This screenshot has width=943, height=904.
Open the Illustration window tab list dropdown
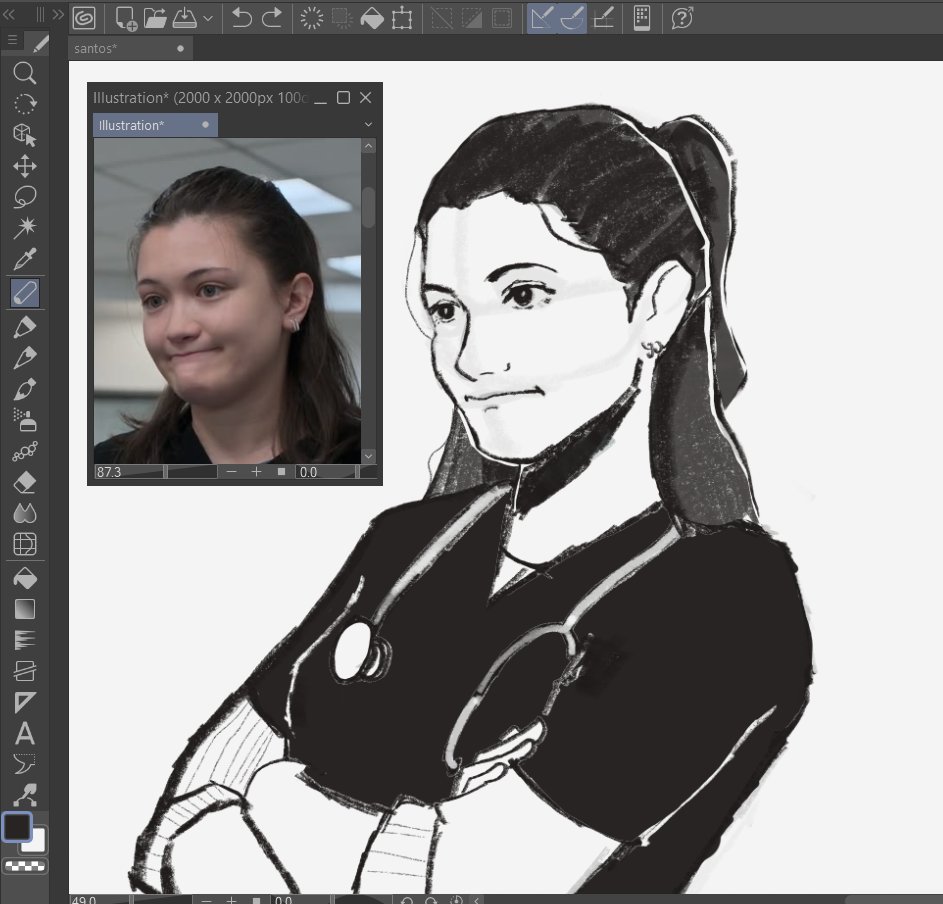pos(368,125)
